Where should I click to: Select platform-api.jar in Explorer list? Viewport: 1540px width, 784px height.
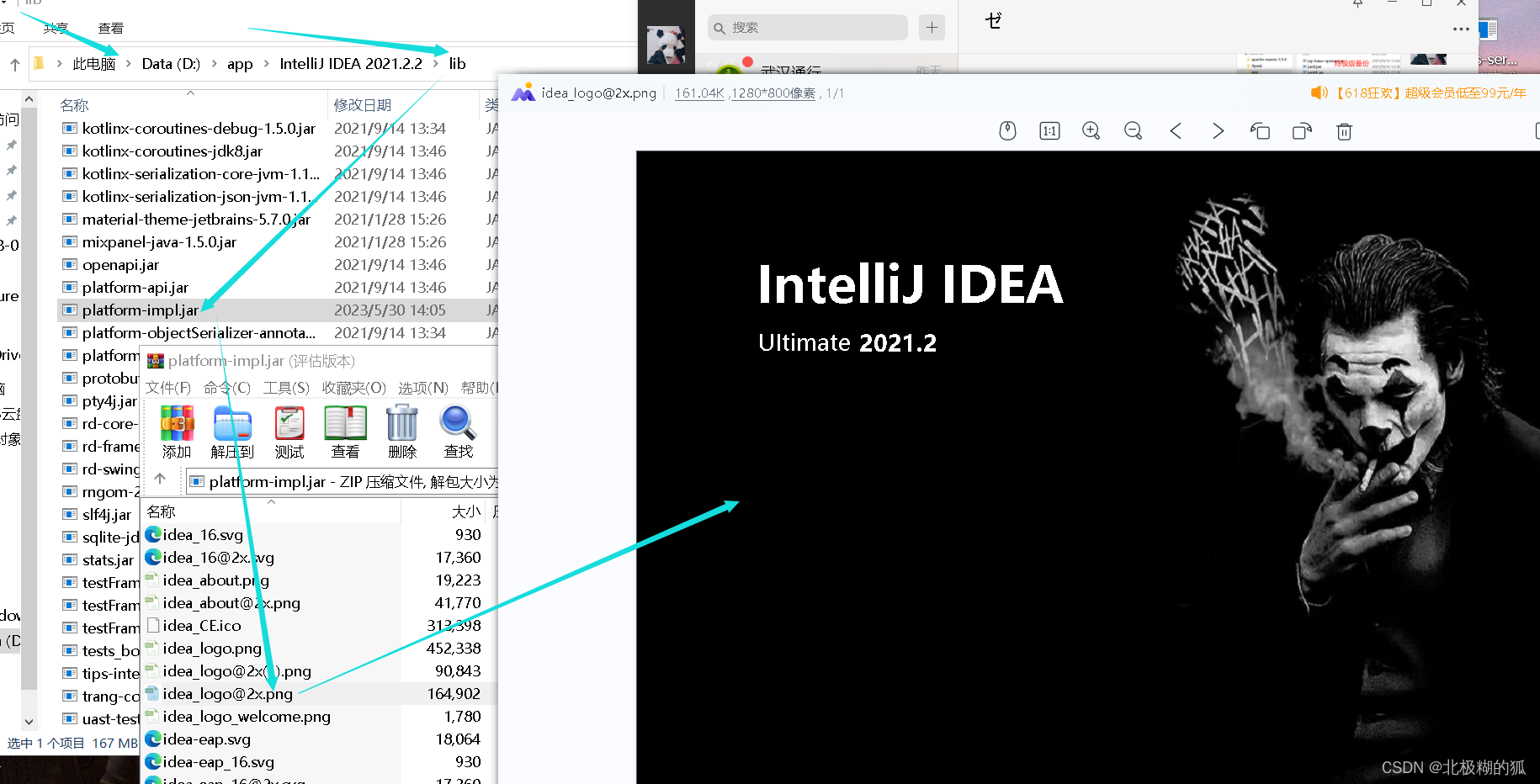point(135,288)
